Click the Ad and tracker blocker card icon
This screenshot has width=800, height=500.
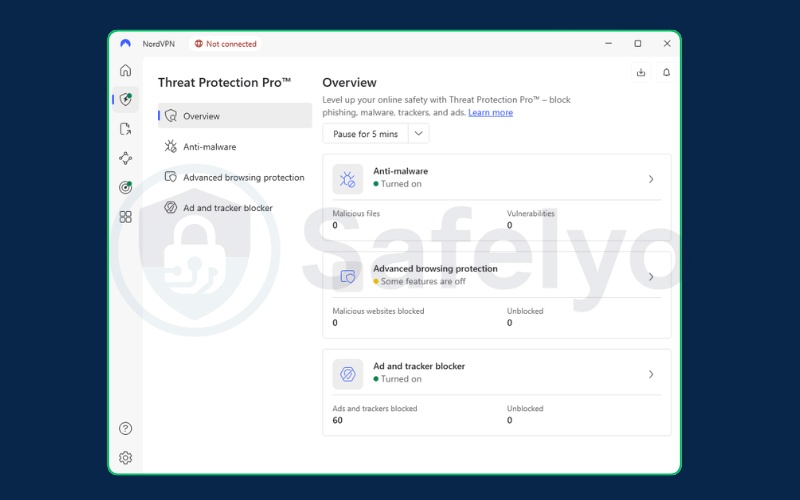(347, 374)
